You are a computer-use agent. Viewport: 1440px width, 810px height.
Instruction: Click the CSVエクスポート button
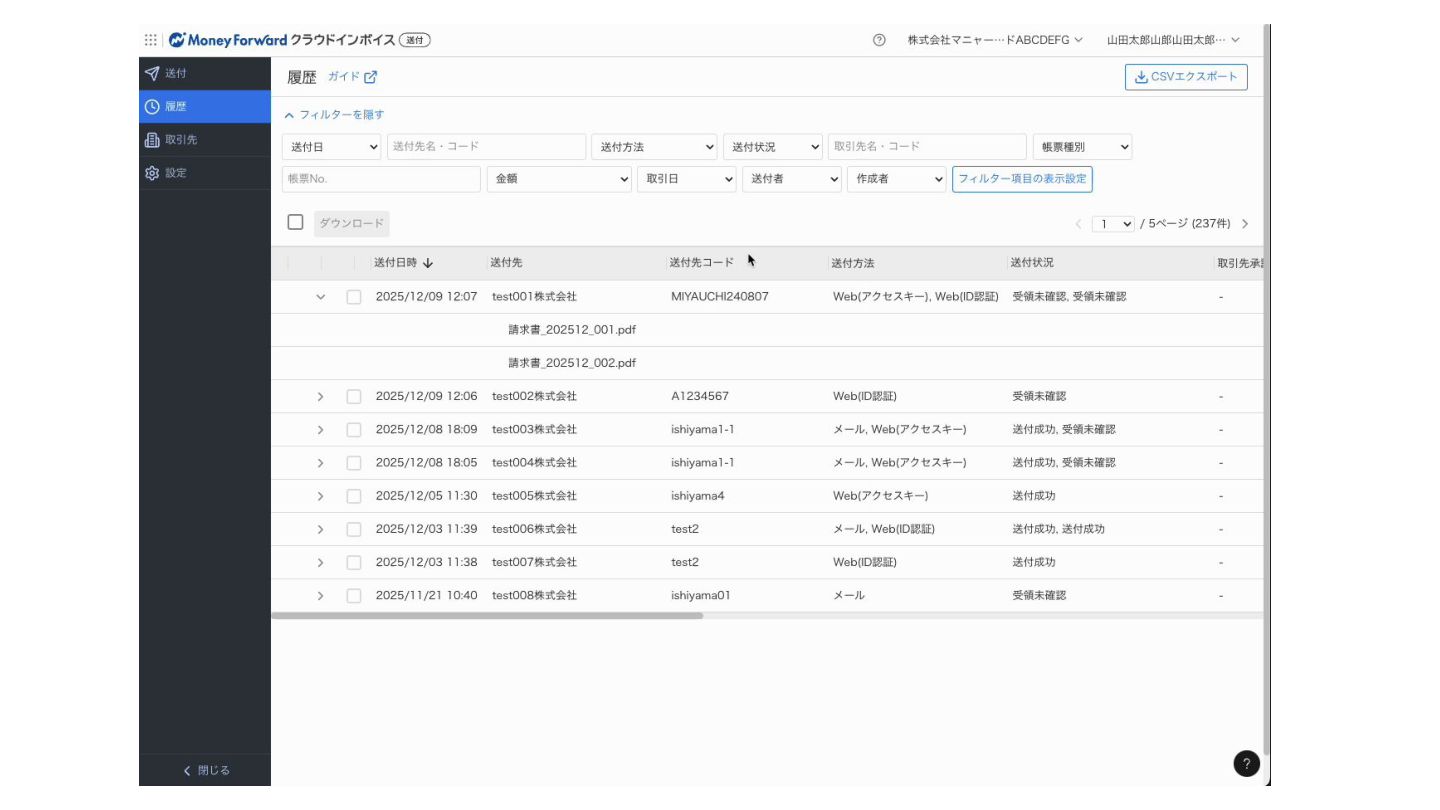pyautogui.click(x=1186, y=77)
